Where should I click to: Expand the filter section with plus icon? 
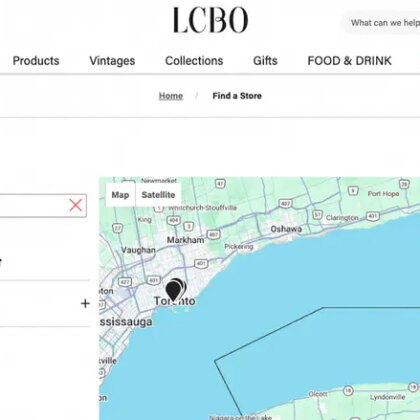tap(85, 303)
